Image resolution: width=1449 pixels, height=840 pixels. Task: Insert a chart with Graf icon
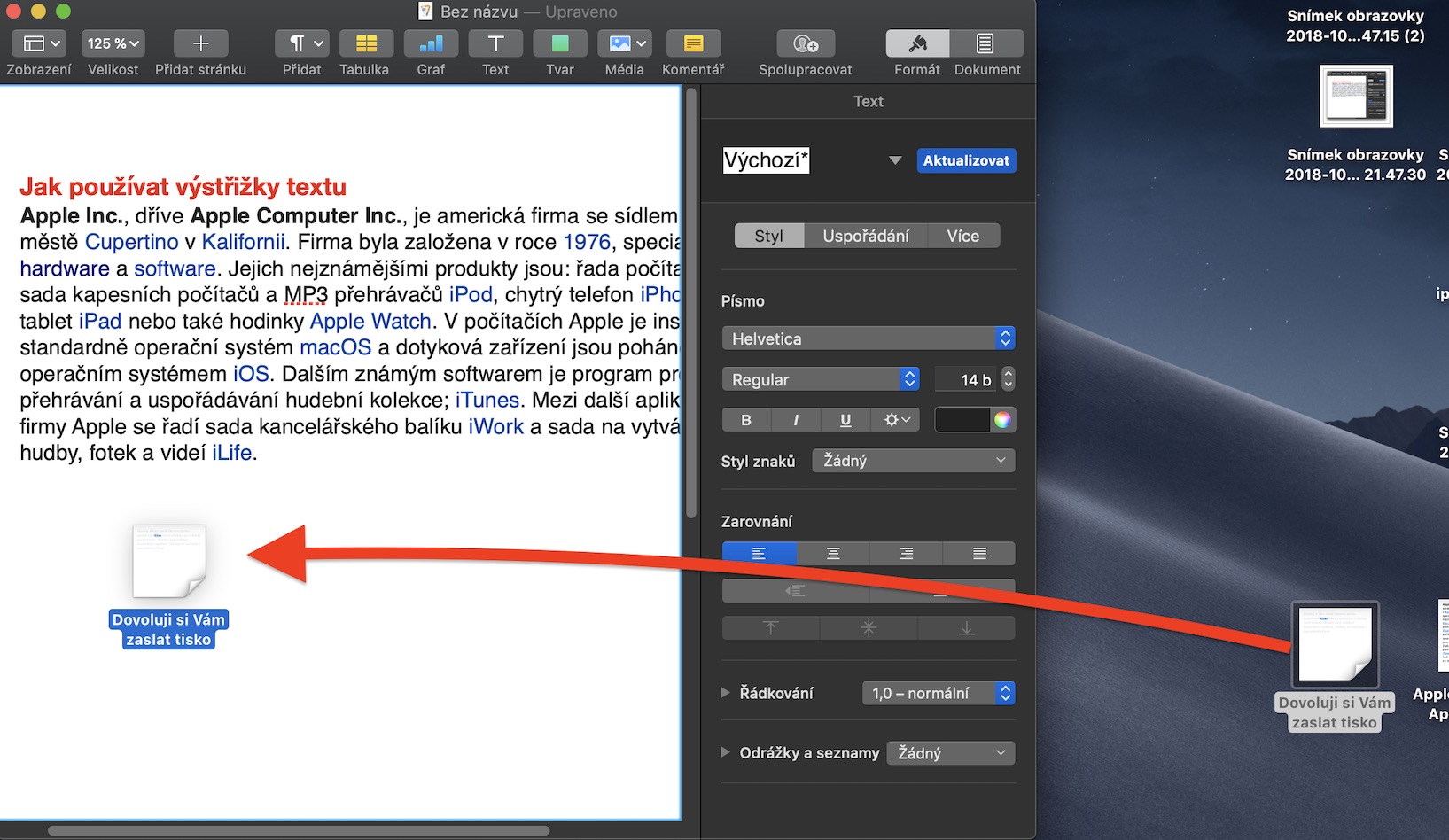point(431,43)
